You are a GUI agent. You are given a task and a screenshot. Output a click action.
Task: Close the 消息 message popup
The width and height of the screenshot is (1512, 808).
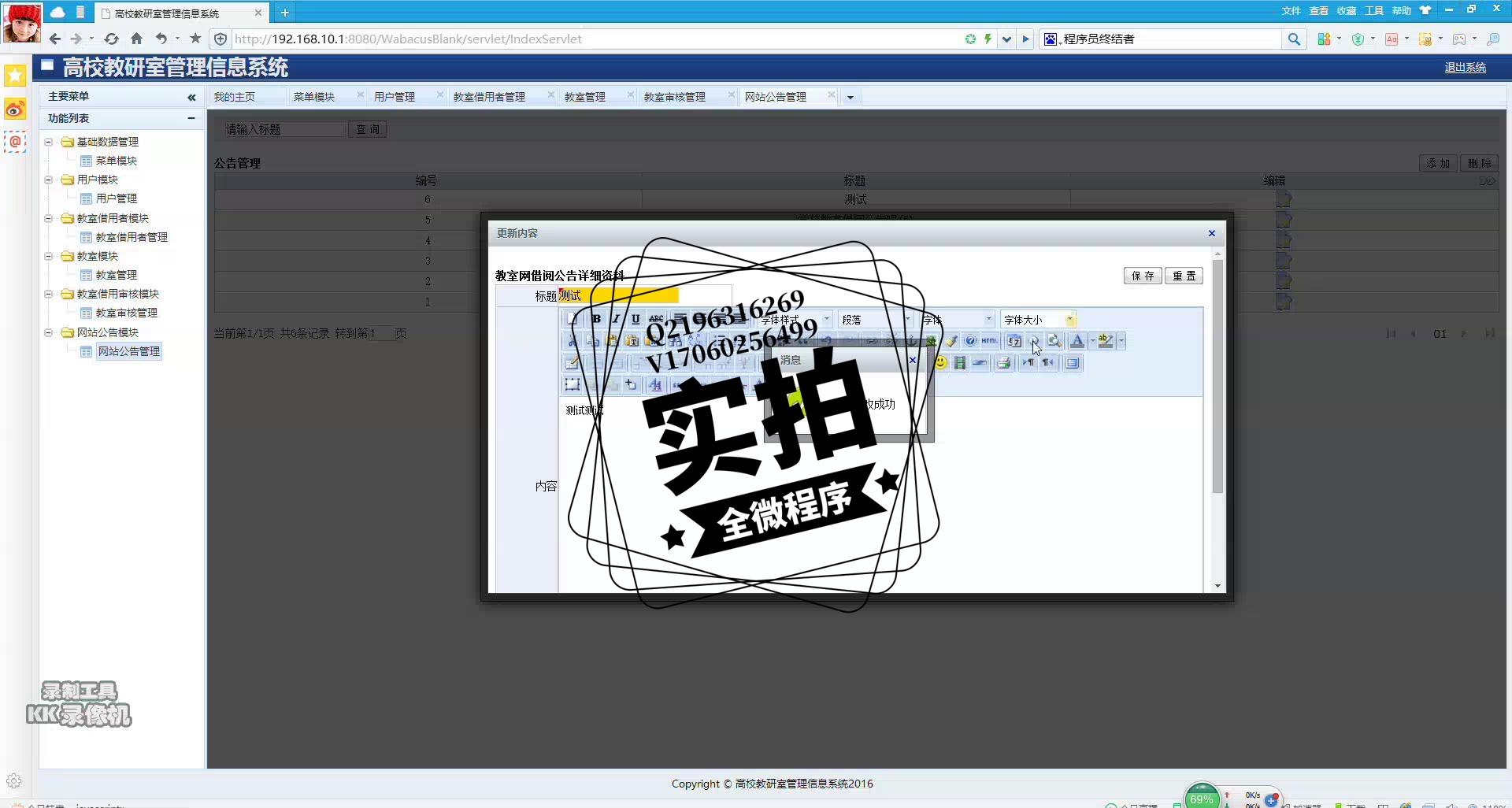click(x=913, y=360)
